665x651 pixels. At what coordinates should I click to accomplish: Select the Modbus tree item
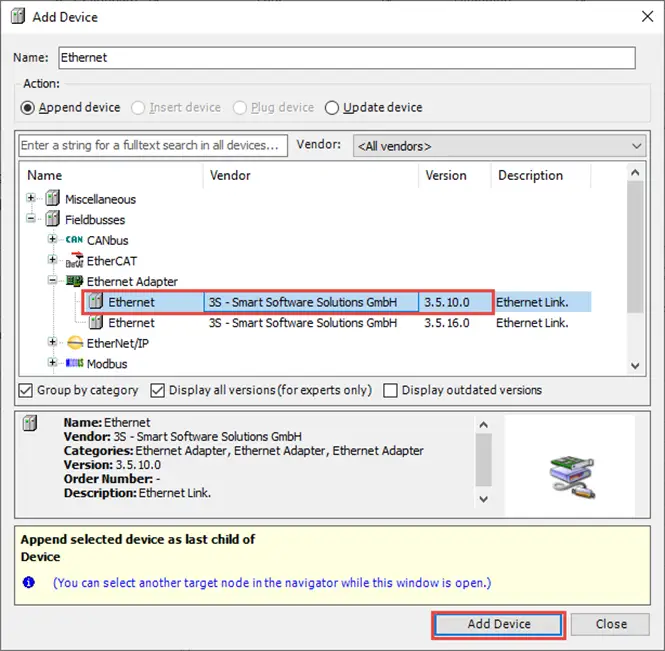pyautogui.click(x=107, y=364)
